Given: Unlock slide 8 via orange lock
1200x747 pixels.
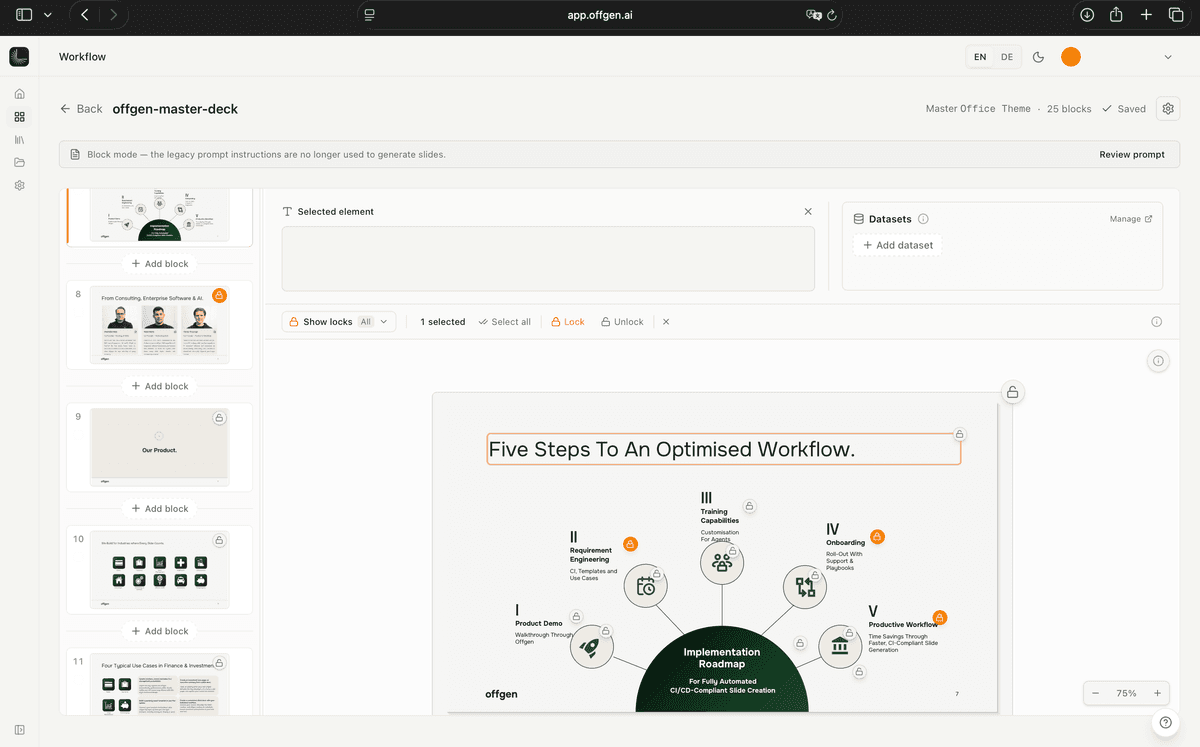Looking at the screenshot, I should click(x=220, y=295).
